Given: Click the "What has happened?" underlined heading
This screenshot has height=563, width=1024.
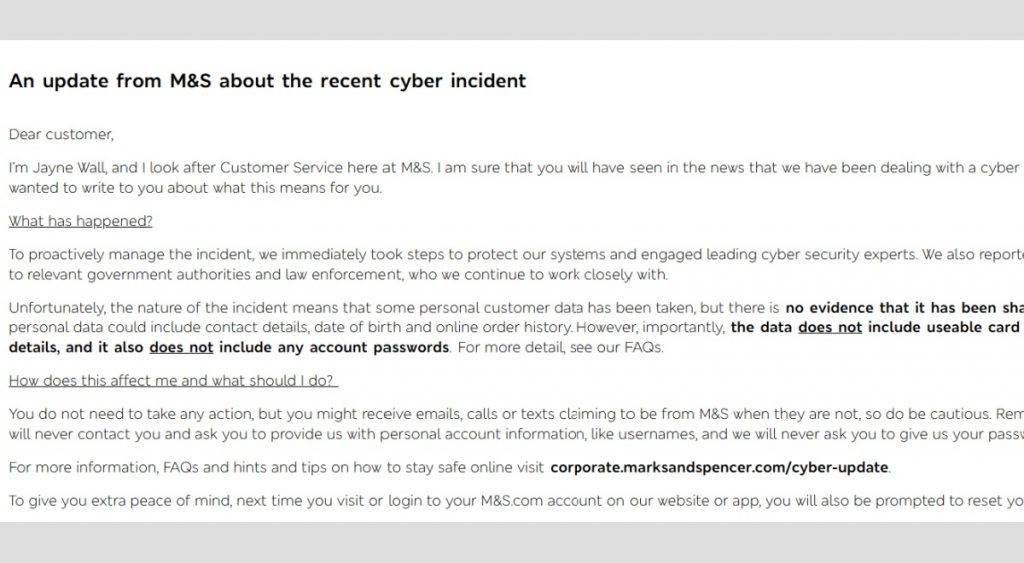Looking at the screenshot, I should (80, 221).
